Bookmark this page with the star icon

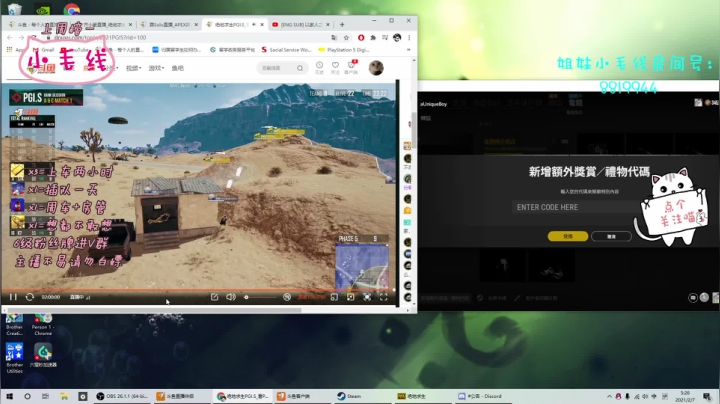tap(347, 38)
